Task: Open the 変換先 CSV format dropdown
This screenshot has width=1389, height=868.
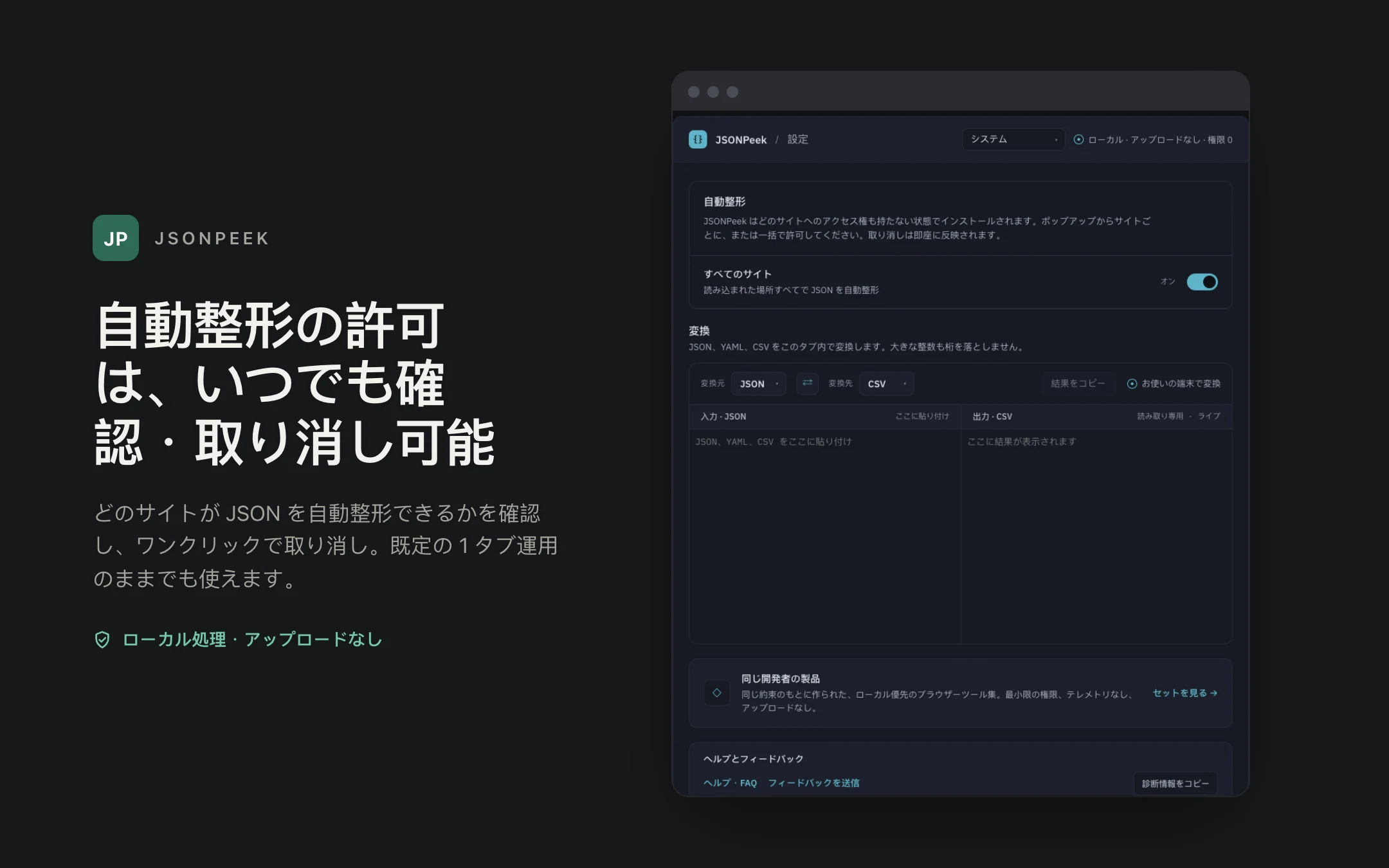Action: tap(886, 384)
